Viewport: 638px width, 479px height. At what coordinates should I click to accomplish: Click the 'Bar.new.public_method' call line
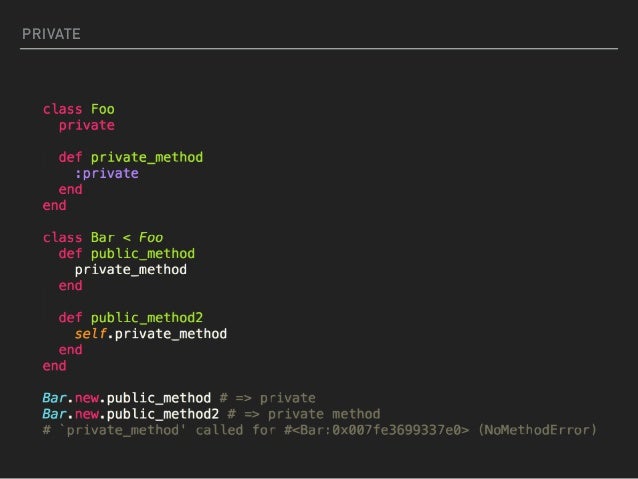(127, 398)
